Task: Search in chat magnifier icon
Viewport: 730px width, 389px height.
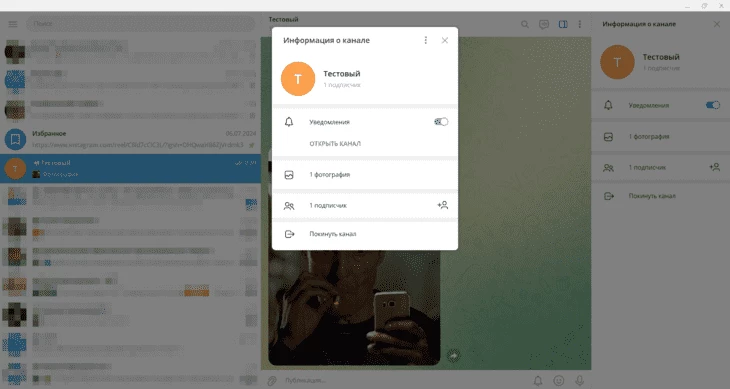Action: (525, 24)
